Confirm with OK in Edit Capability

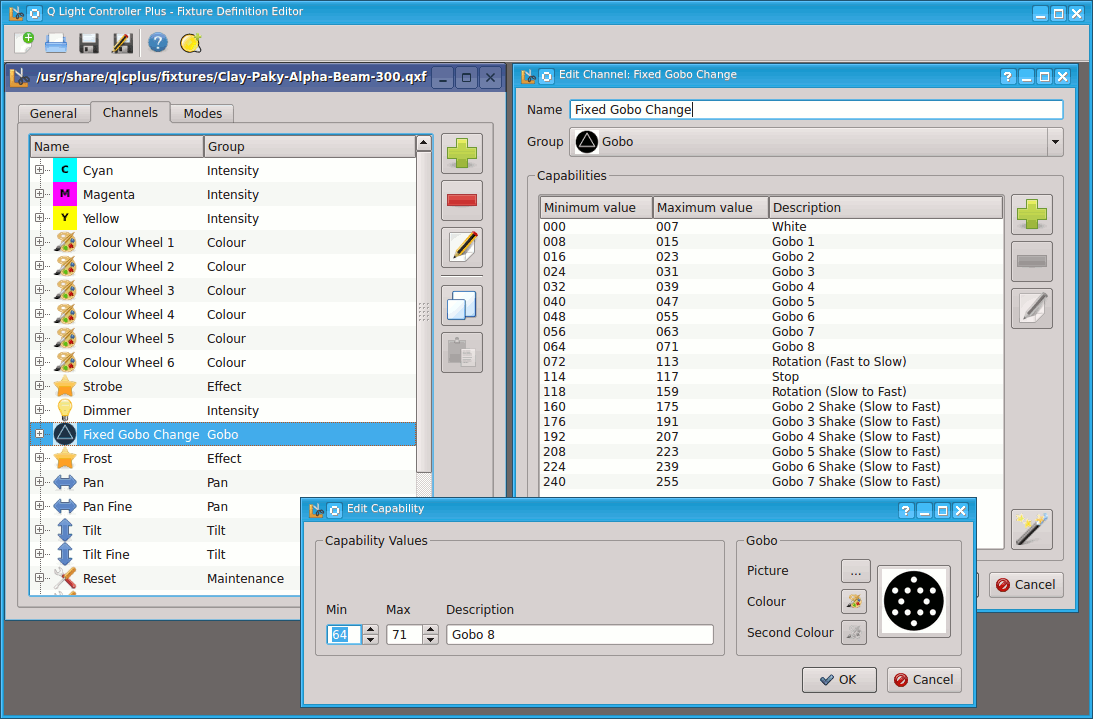838,679
